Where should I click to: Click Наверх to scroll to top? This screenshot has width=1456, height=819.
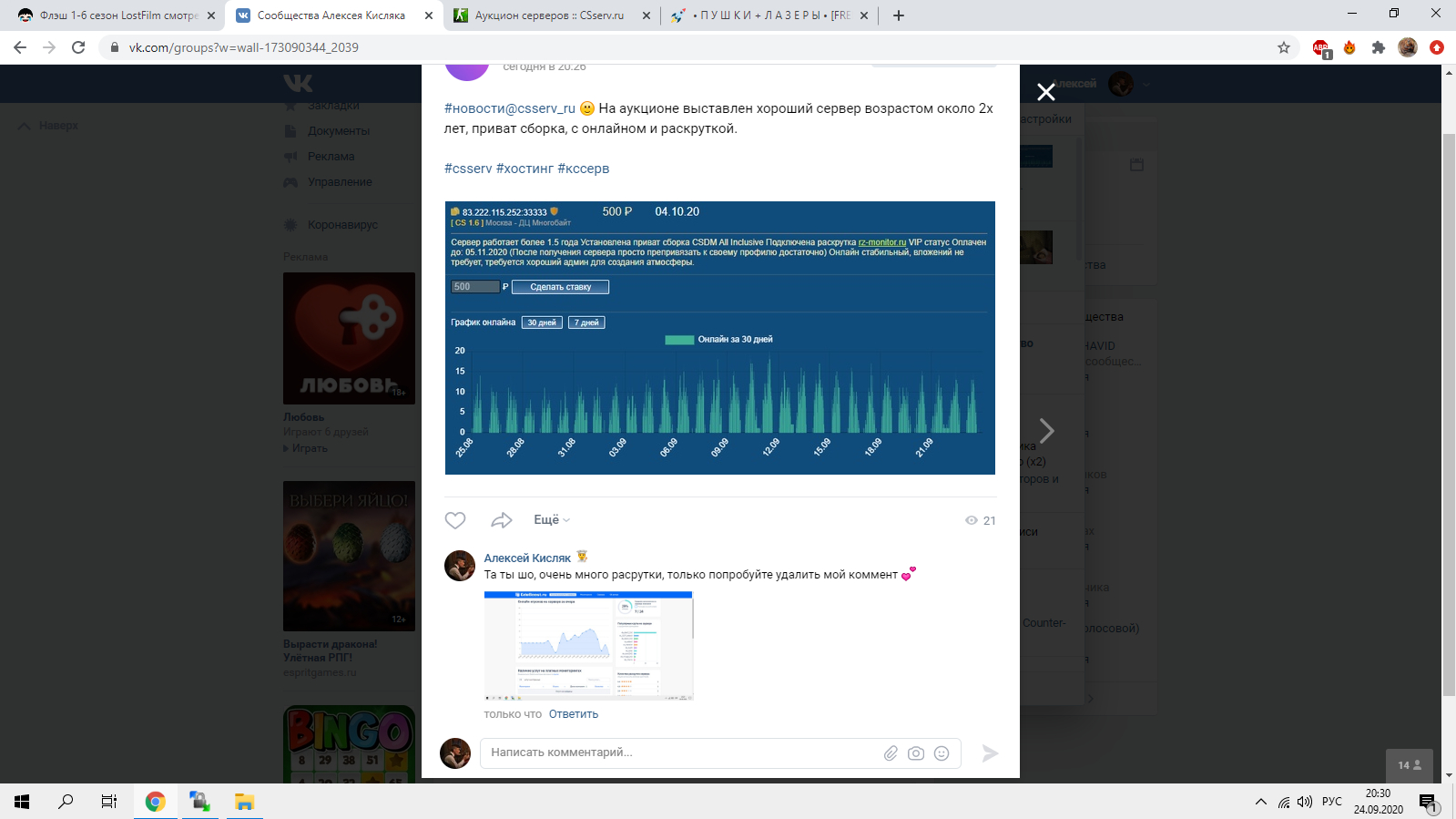point(49,126)
